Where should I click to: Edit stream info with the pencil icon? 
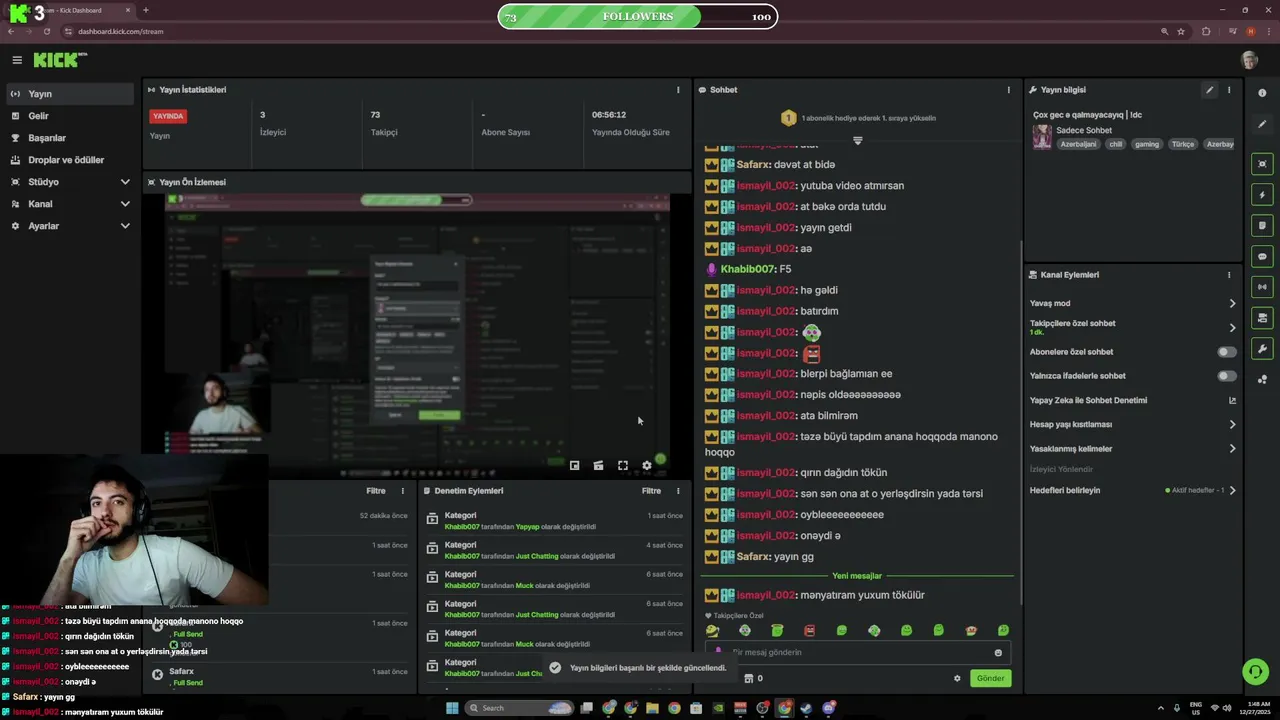[1209, 90]
